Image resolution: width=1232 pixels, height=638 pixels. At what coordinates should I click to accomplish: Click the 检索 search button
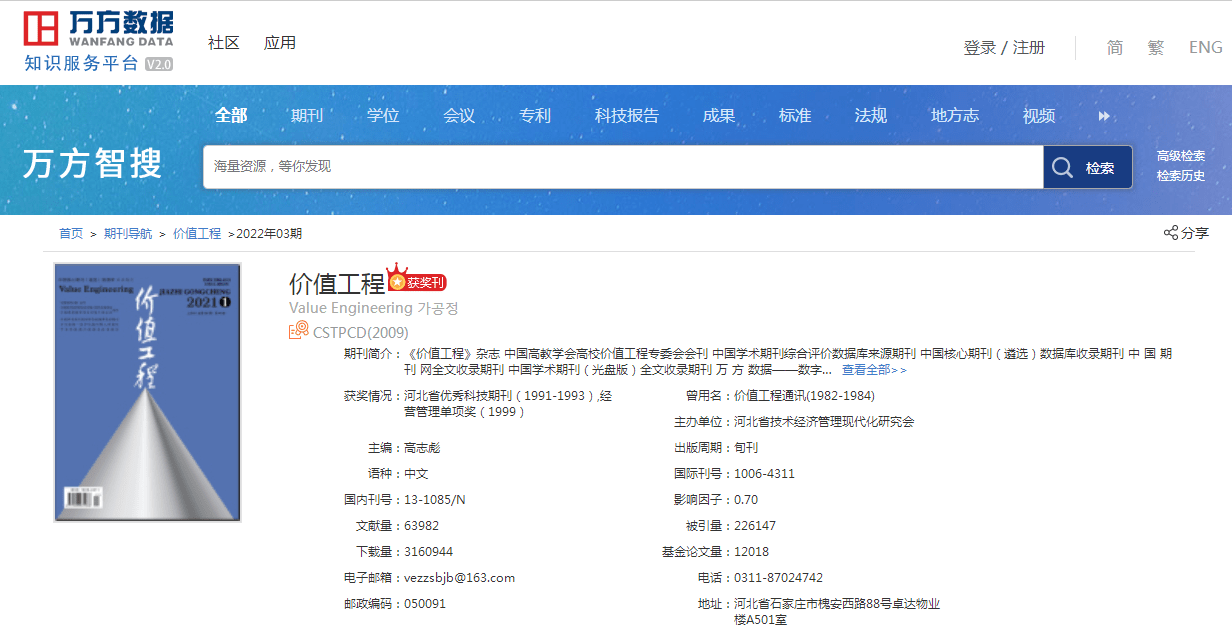pos(1088,167)
